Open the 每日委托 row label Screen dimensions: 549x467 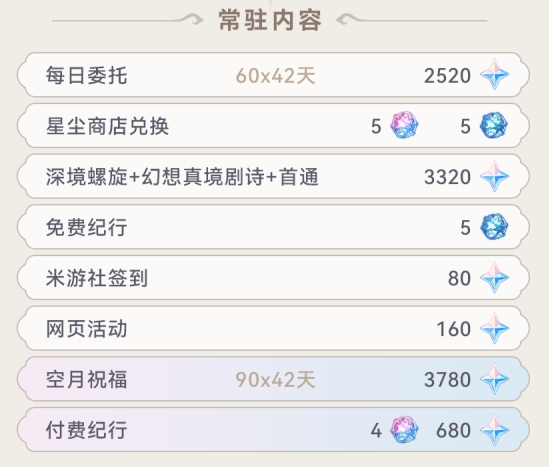coord(86,75)
